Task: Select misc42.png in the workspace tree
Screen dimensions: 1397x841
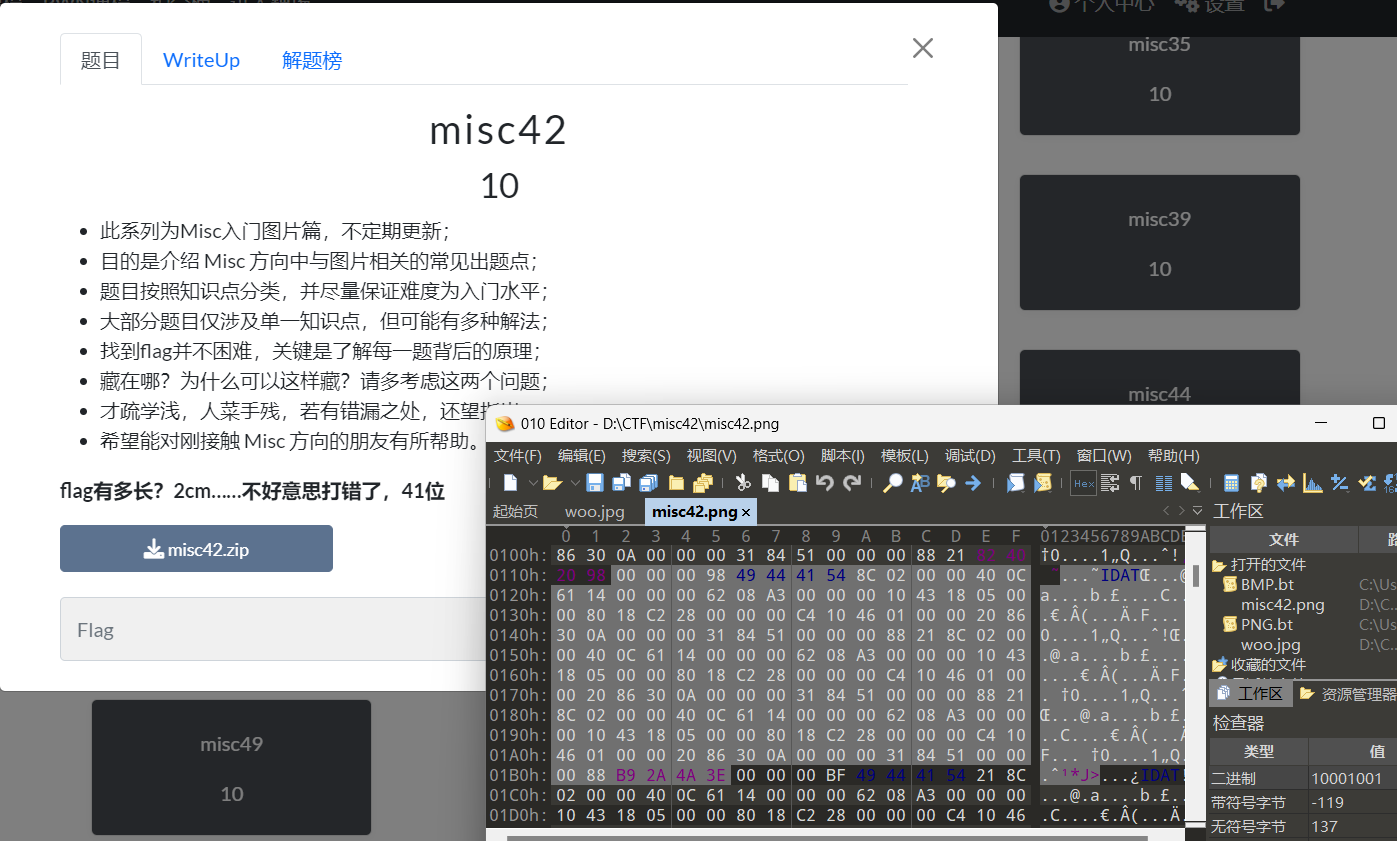Action: [x=1282, y=604]
